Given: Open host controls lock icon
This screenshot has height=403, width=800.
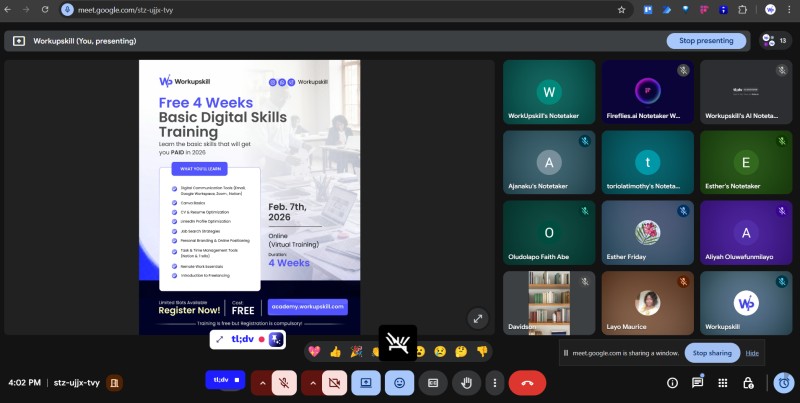Looking at the screenshot, I should [747, 383].
